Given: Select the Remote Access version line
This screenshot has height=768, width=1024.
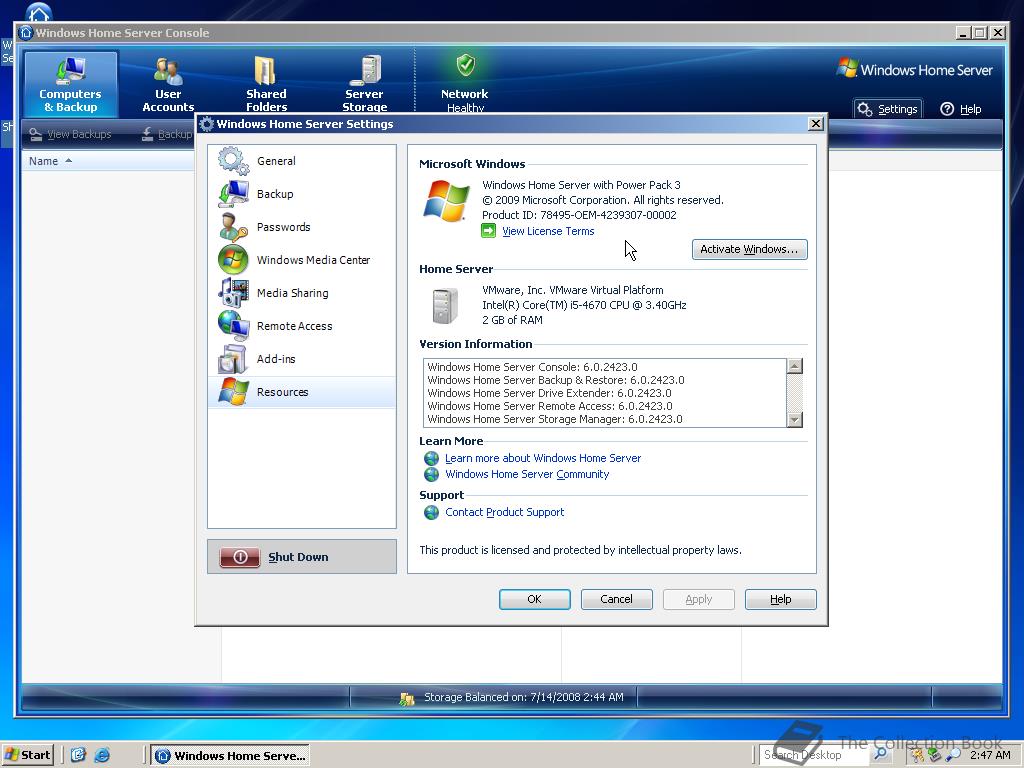Looking at the screenshot, I should [x=550, y=406].
